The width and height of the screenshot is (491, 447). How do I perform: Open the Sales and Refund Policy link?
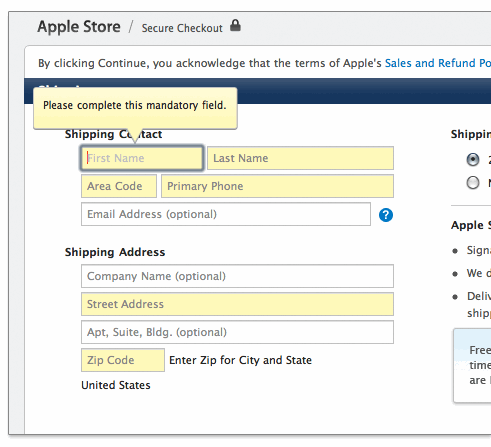[438, 63]
